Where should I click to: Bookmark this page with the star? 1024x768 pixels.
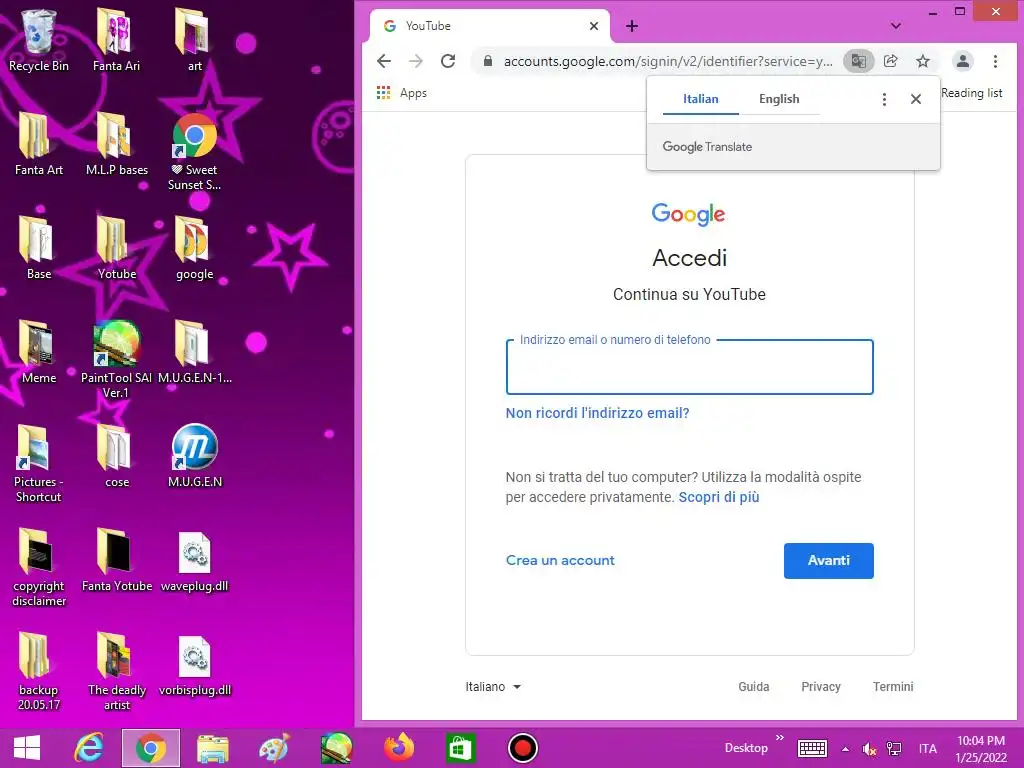[x=922, y=61]
